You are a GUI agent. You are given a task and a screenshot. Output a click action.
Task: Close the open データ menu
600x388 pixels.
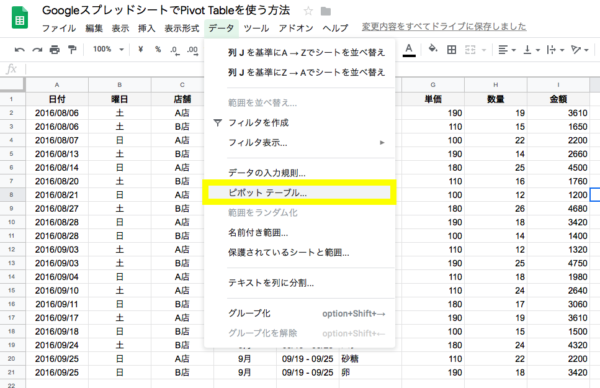(x=221, y=28)
